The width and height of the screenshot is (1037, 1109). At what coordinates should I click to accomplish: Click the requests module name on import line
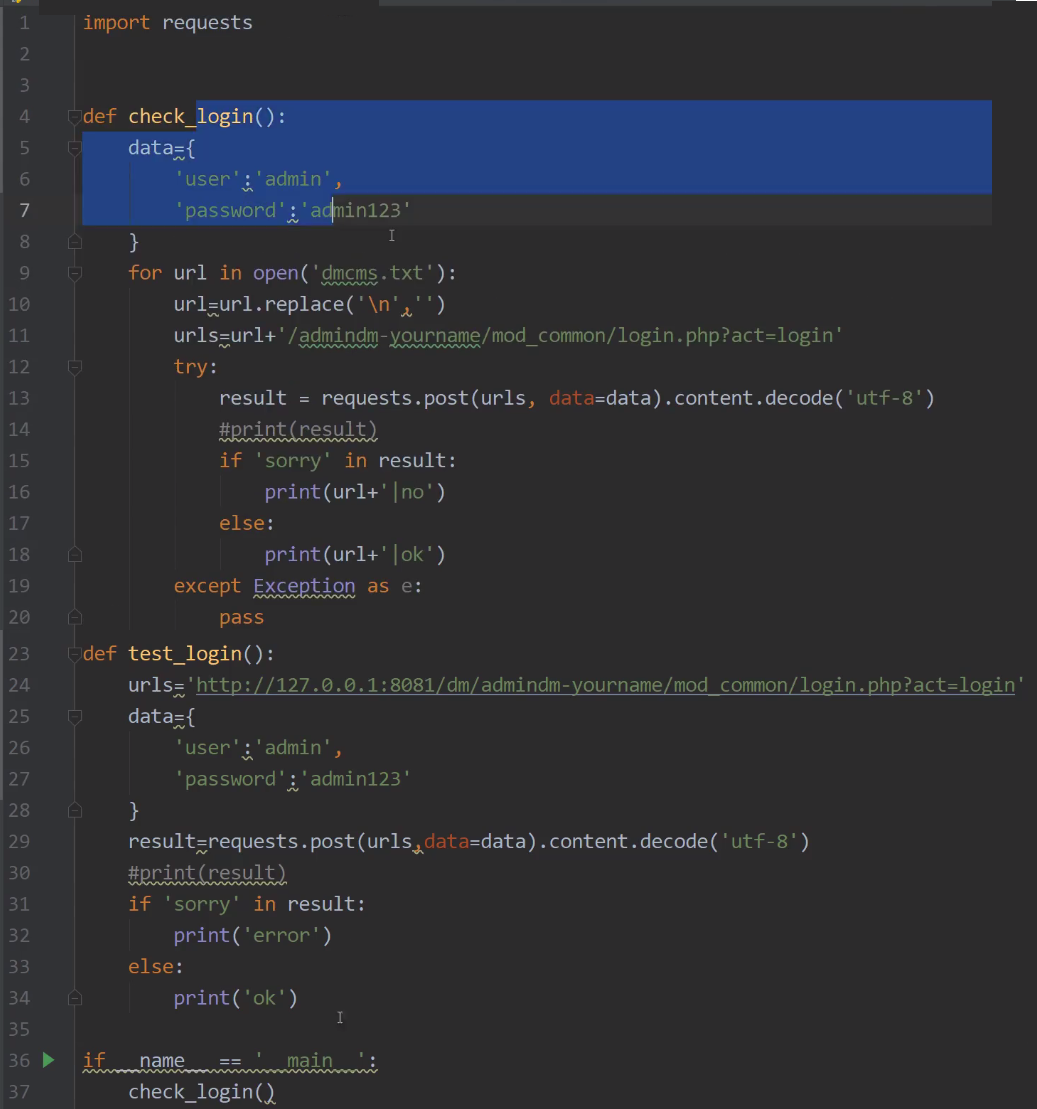click(x=207, y=22)
